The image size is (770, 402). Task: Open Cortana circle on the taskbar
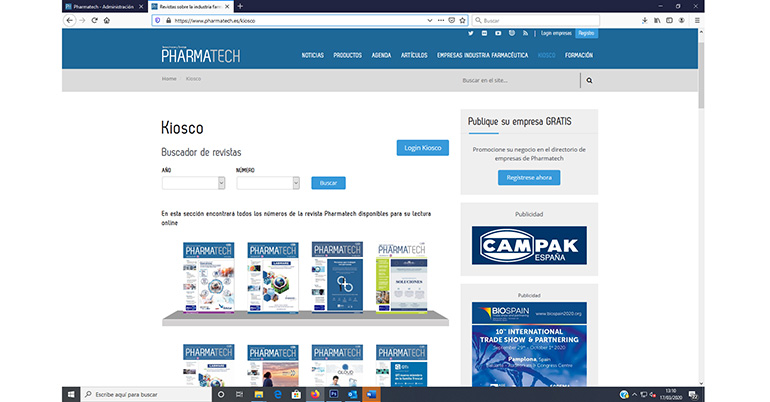(x=221, y=394)
